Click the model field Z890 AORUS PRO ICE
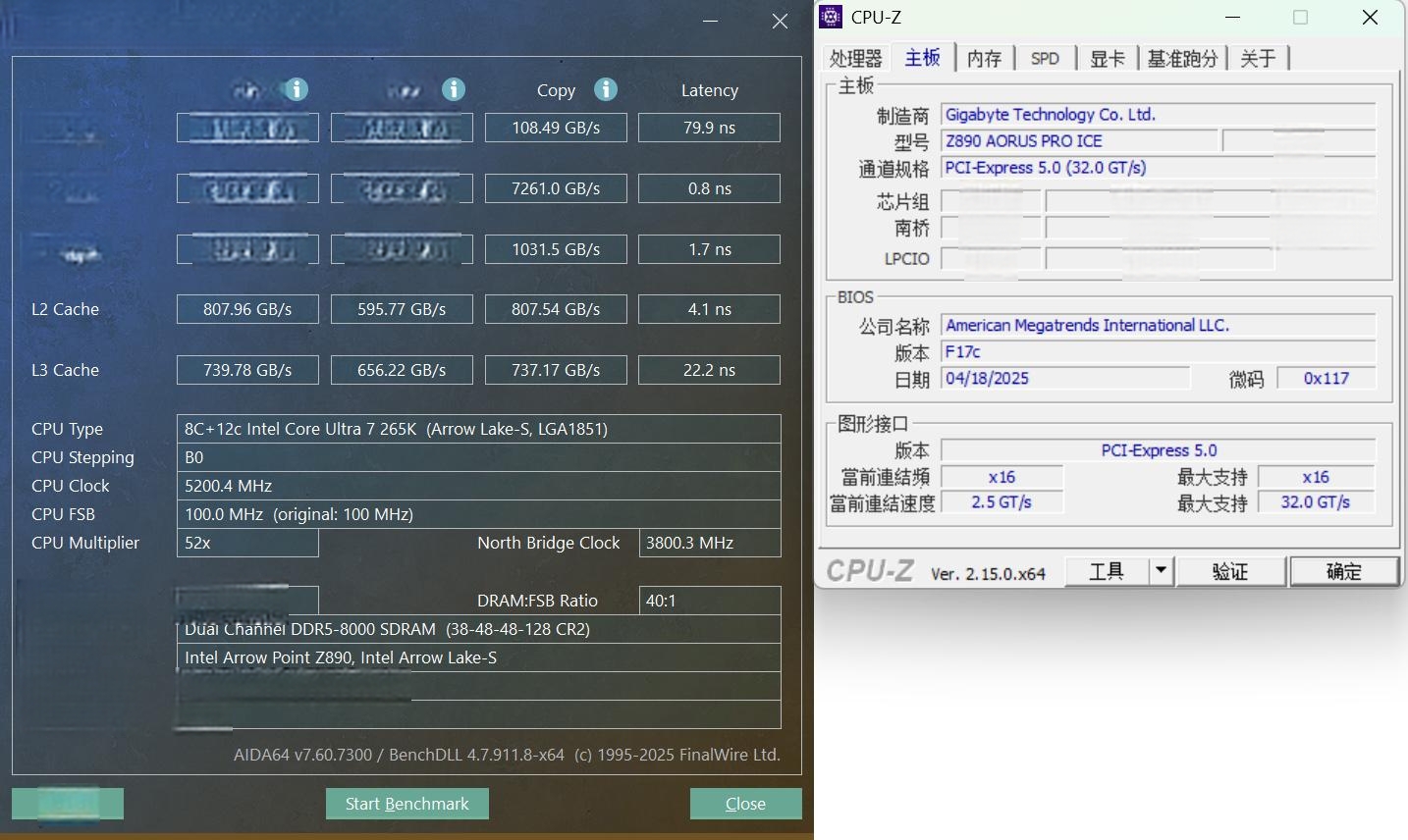The width and height of the screenshot is (1408, 840). pos(1079,141)
